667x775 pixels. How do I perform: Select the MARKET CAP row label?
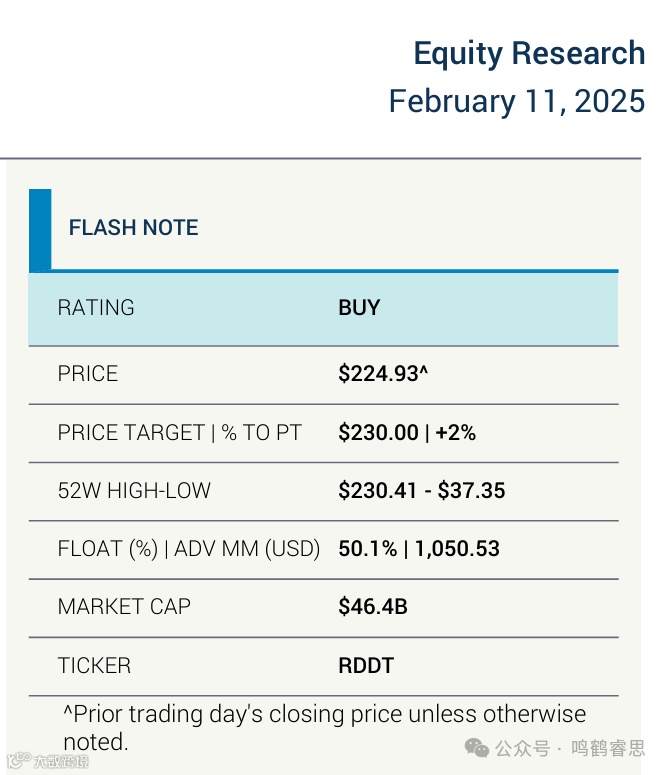(124, 607)
